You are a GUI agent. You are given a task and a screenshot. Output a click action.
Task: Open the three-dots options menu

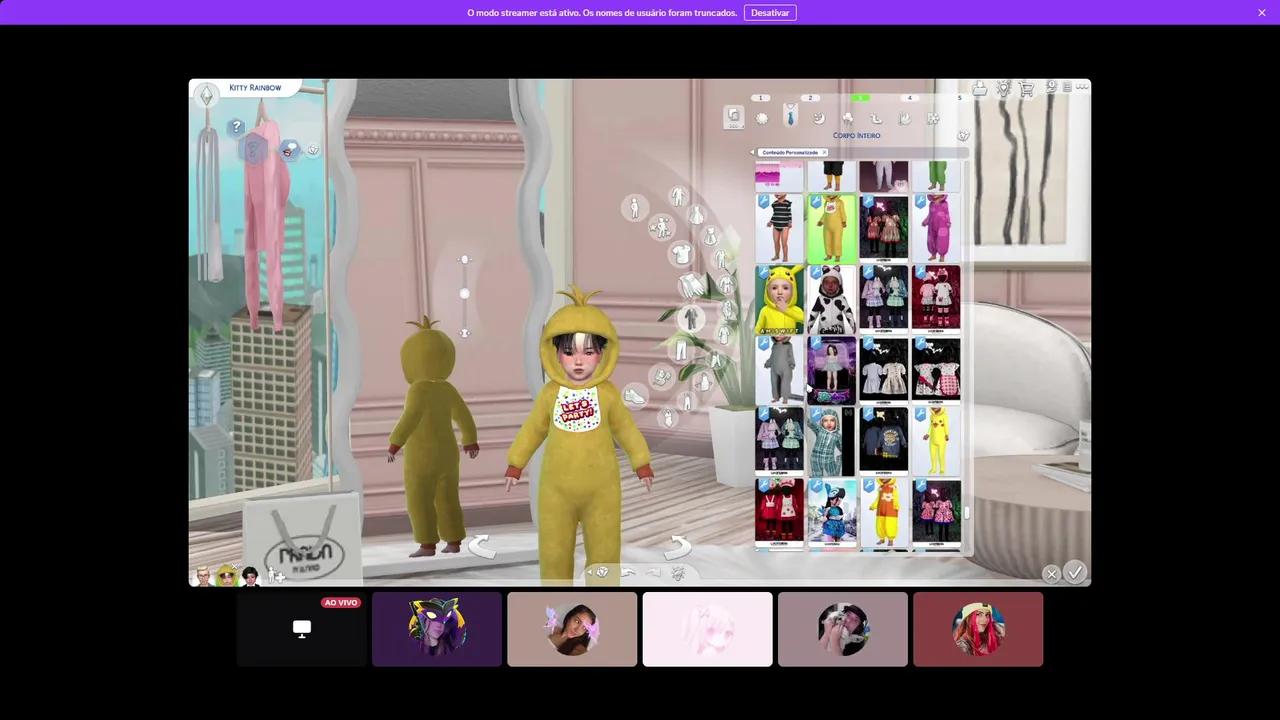click(x=1081, y=87)
